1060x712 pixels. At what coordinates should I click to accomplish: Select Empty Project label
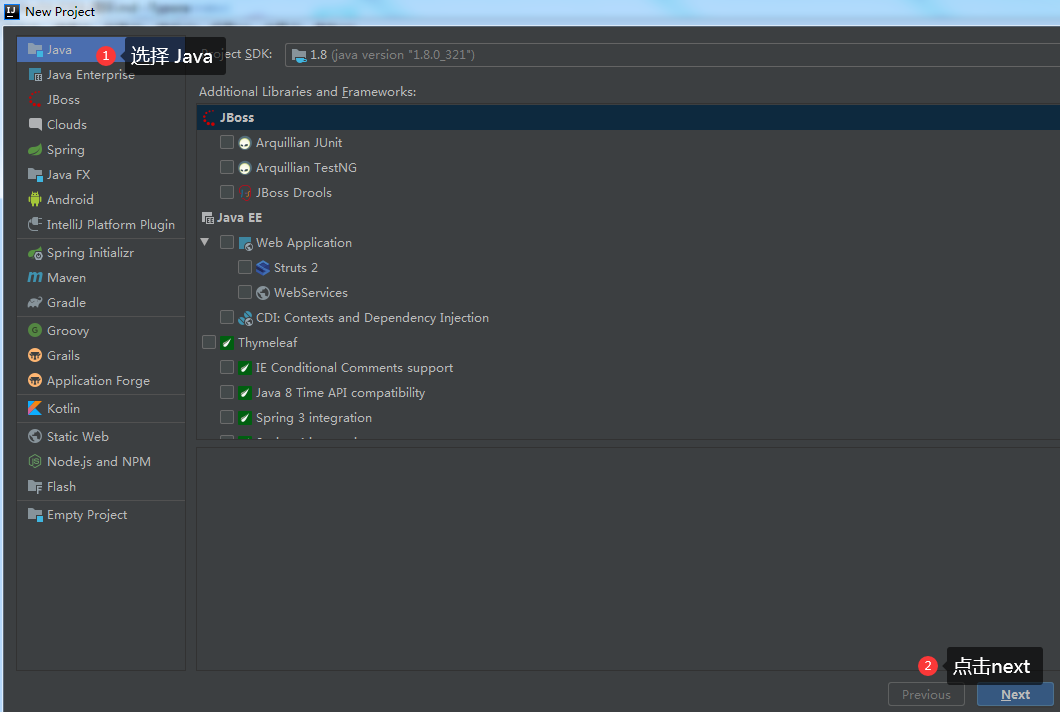87,515
